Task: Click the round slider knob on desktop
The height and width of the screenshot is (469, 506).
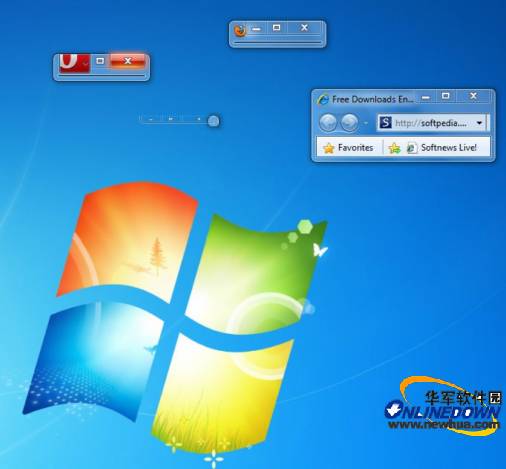Action: (x=213, y=121)
